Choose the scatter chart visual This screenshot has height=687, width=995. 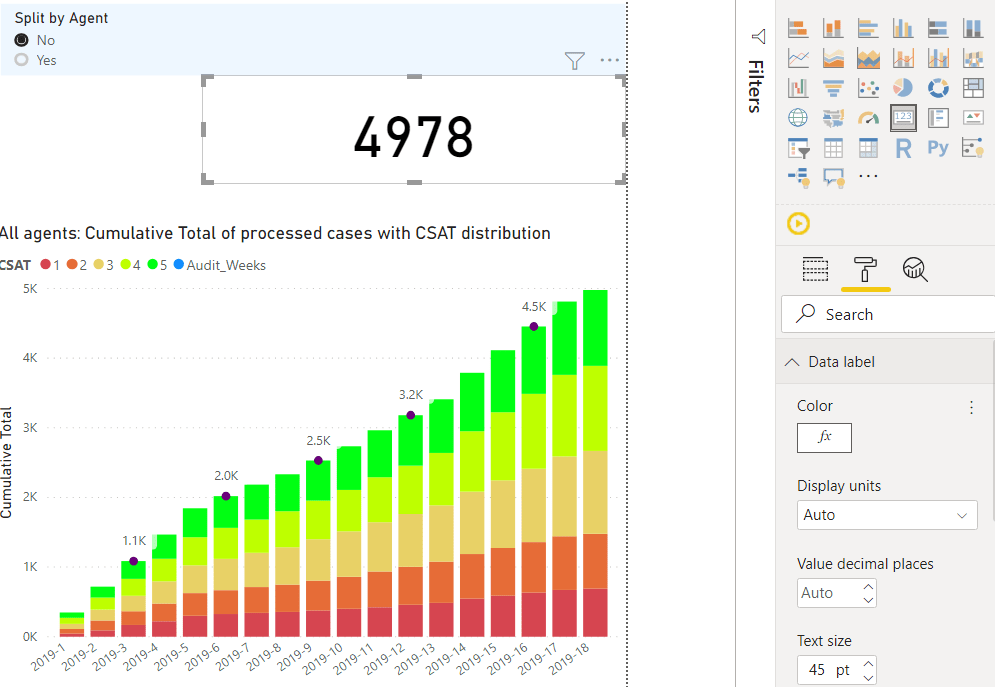pyautogui.click(x=868, y=89)
